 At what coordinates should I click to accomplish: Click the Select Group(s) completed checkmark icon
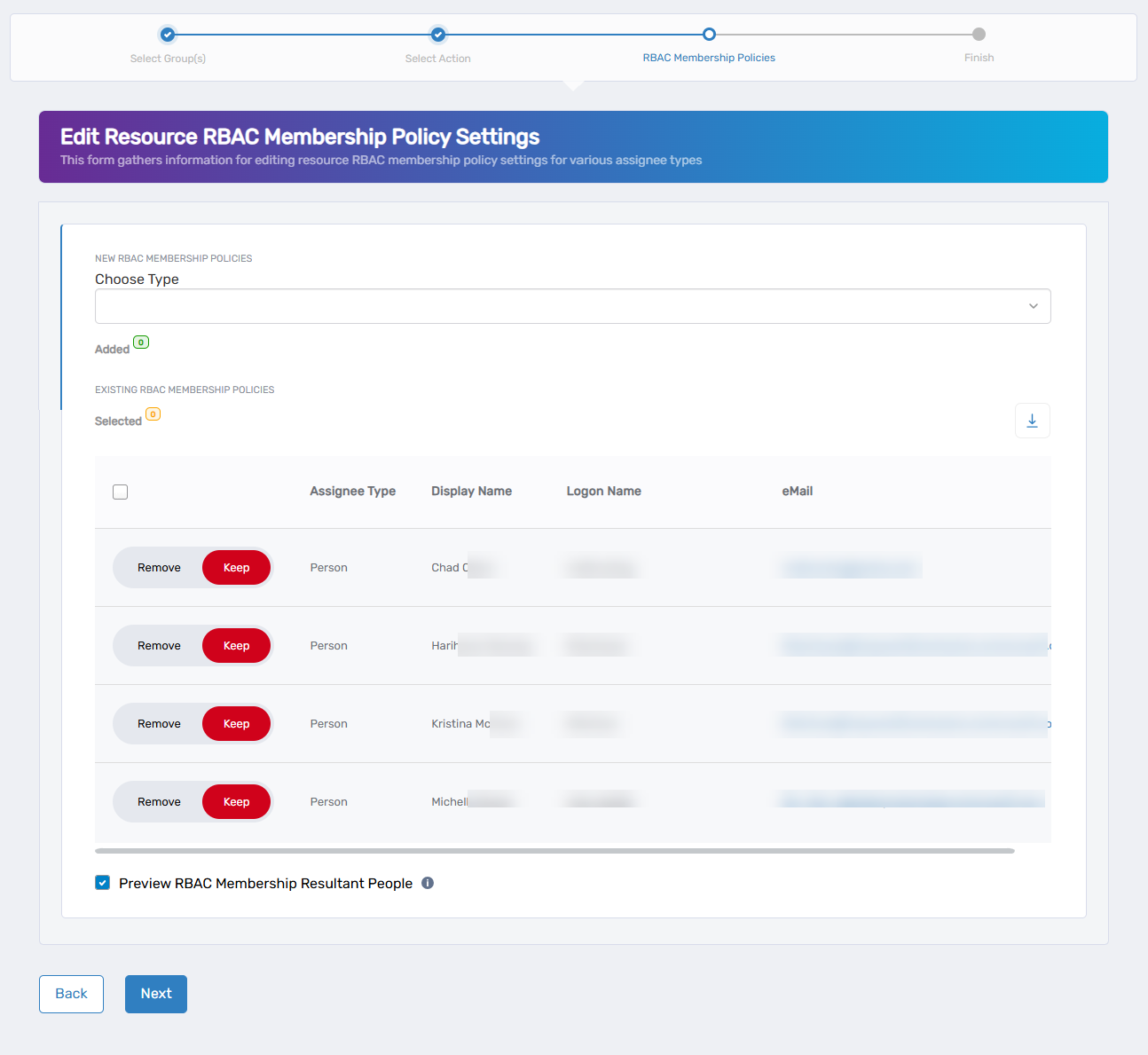click(x=168, y=34)
